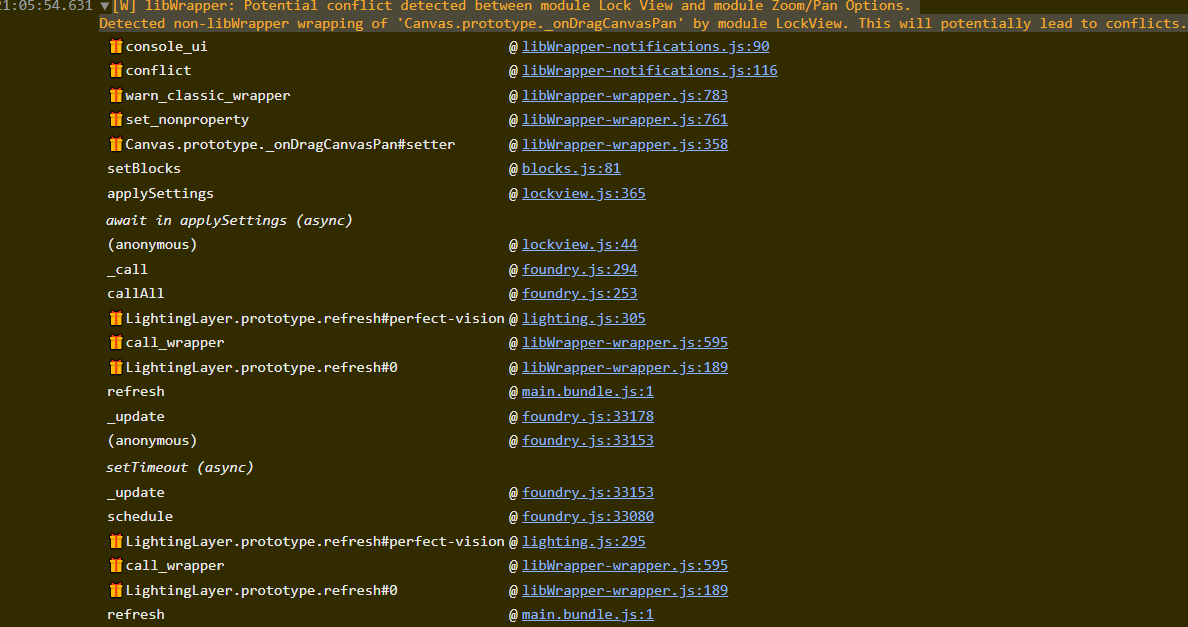Click Canvas.prototype._onDragCanvasPan#setter frame text
The image size is (1188, 627).
290,144
